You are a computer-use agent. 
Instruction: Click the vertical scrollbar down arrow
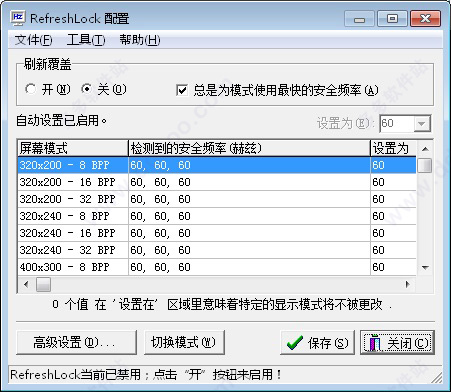[425, 267]
